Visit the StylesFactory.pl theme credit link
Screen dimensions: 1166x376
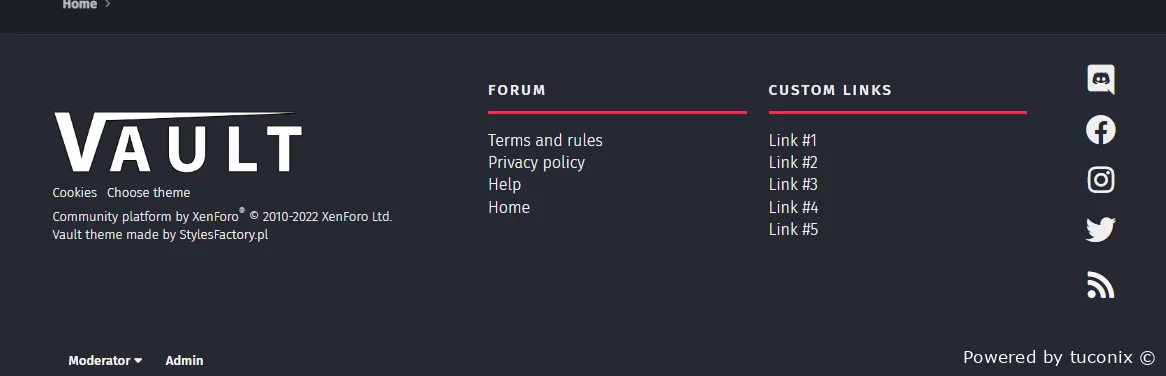[223, 235]
